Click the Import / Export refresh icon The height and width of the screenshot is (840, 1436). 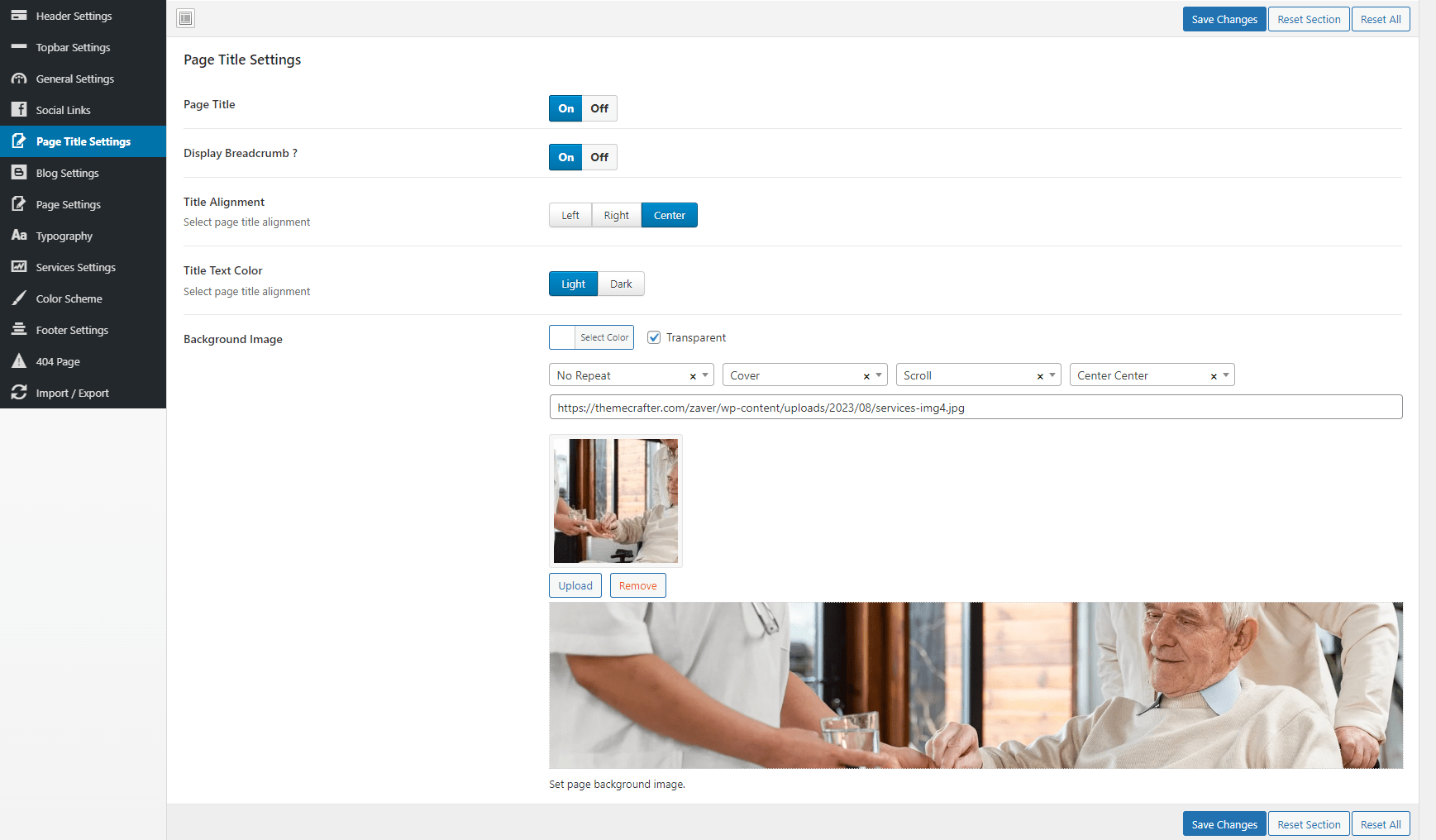tap(19, 393)
